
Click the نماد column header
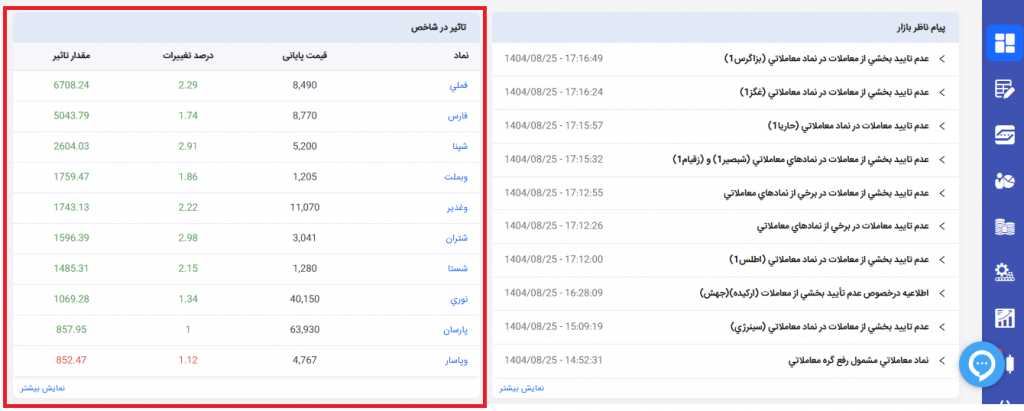(461, 56)
